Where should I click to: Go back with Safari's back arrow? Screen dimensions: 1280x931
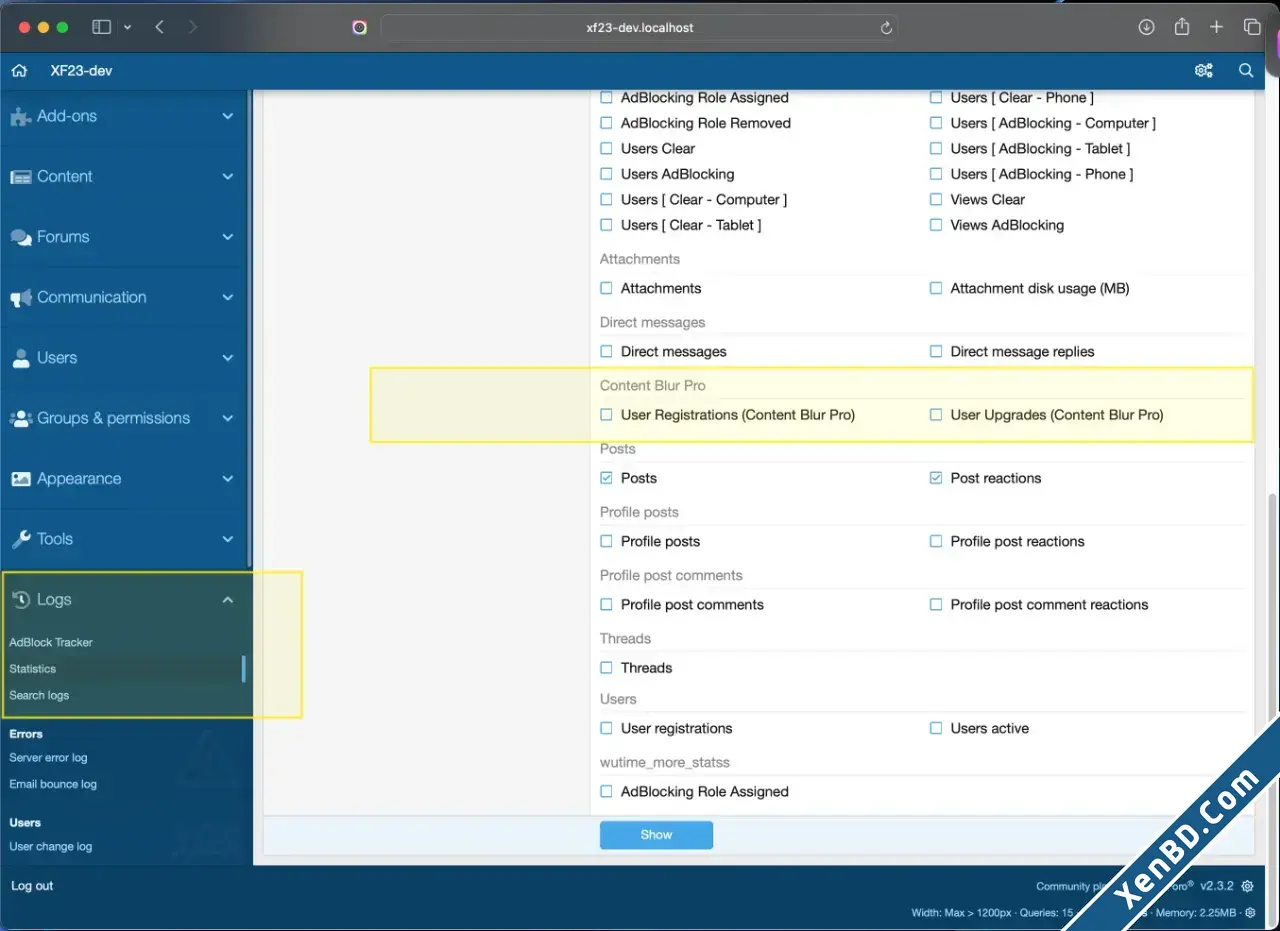159,27
